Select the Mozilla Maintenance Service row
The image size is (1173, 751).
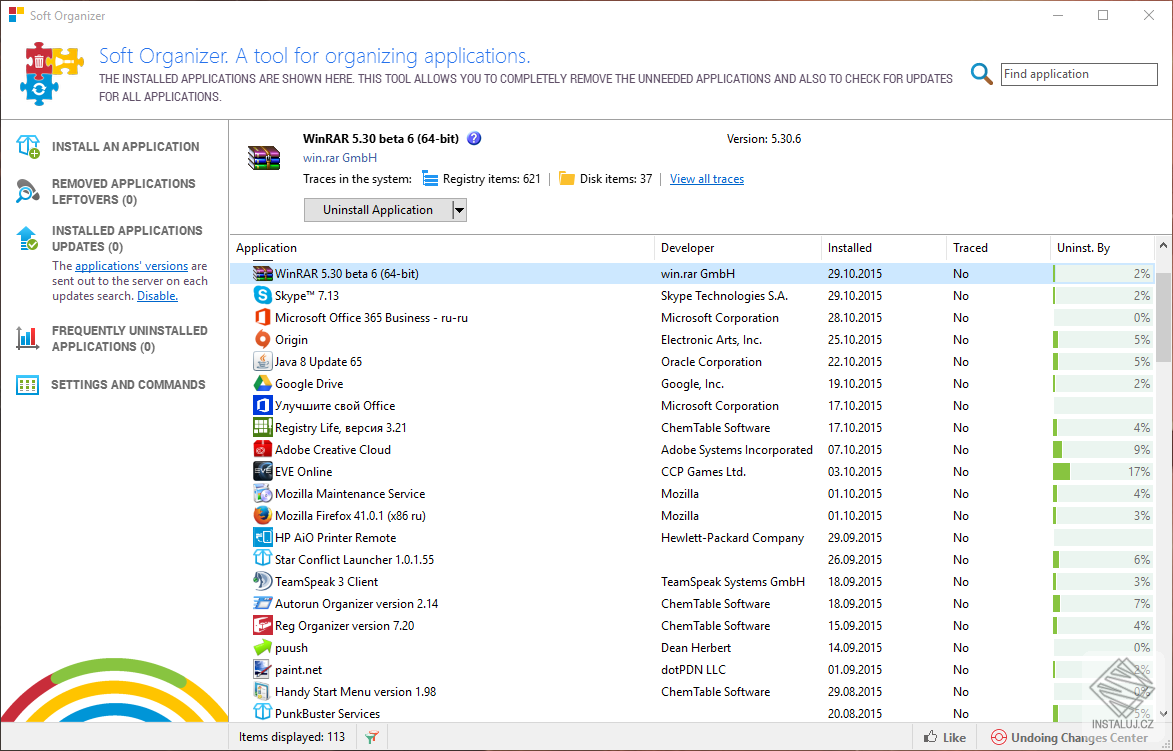point(692,494)
